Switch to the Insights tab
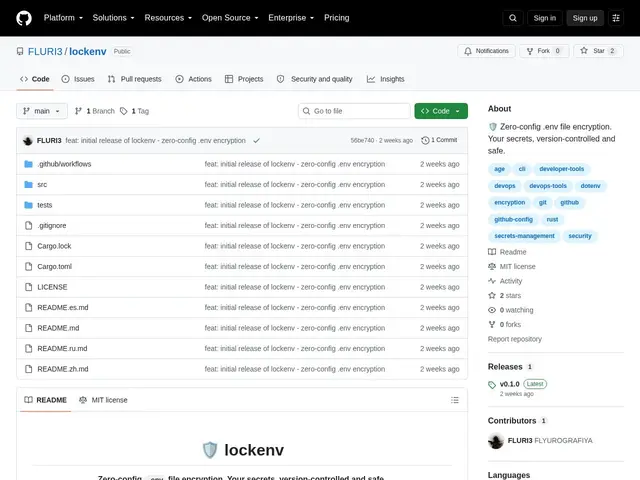This screenshot has width=640, height=480. coord(385,79)
